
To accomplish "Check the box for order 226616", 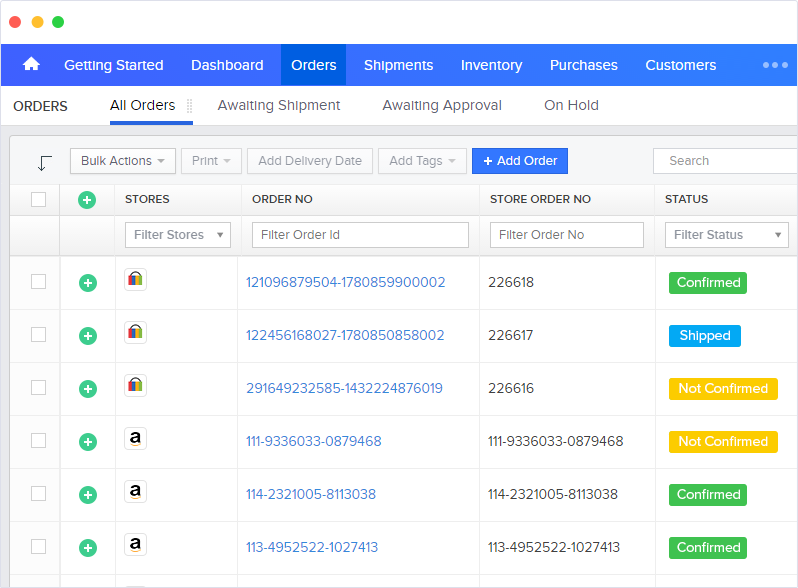I will point(38,388).
